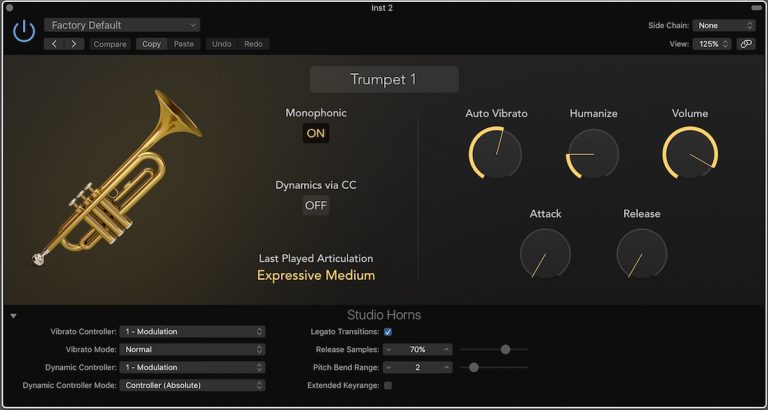Click the Humanize knob
The width and height of the screenshot is (768, 410).
(594, 154)
